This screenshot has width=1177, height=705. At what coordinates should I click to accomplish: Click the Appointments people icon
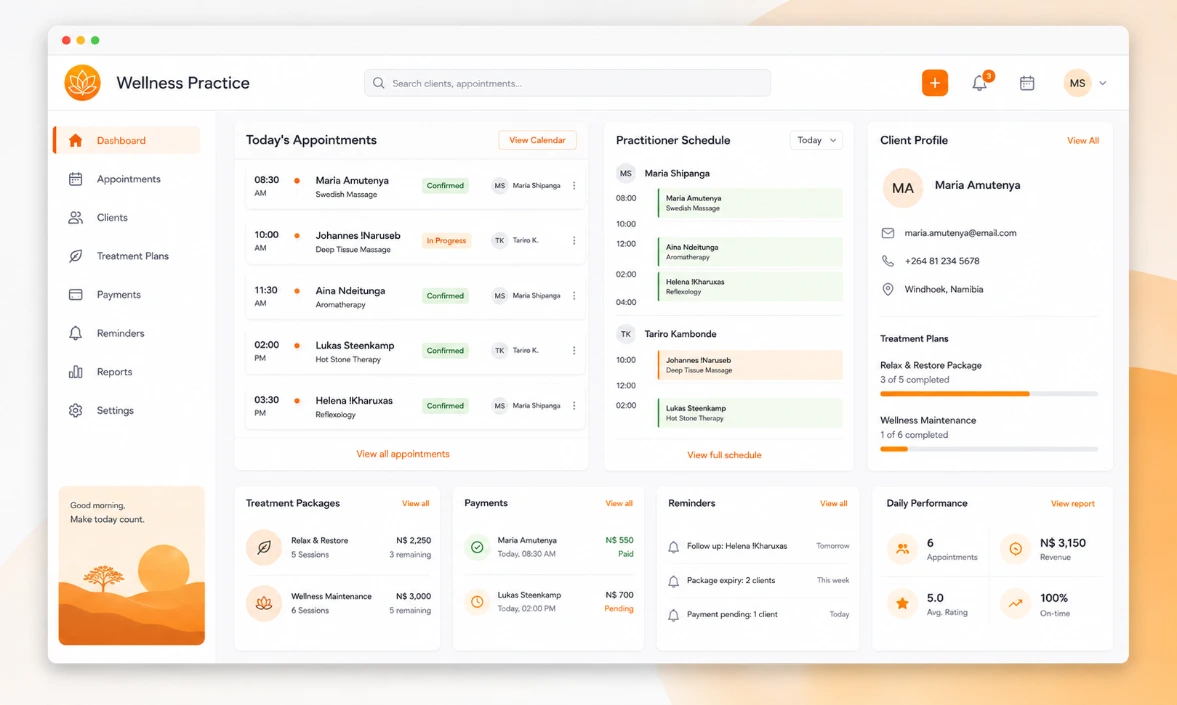coord(902,549)
